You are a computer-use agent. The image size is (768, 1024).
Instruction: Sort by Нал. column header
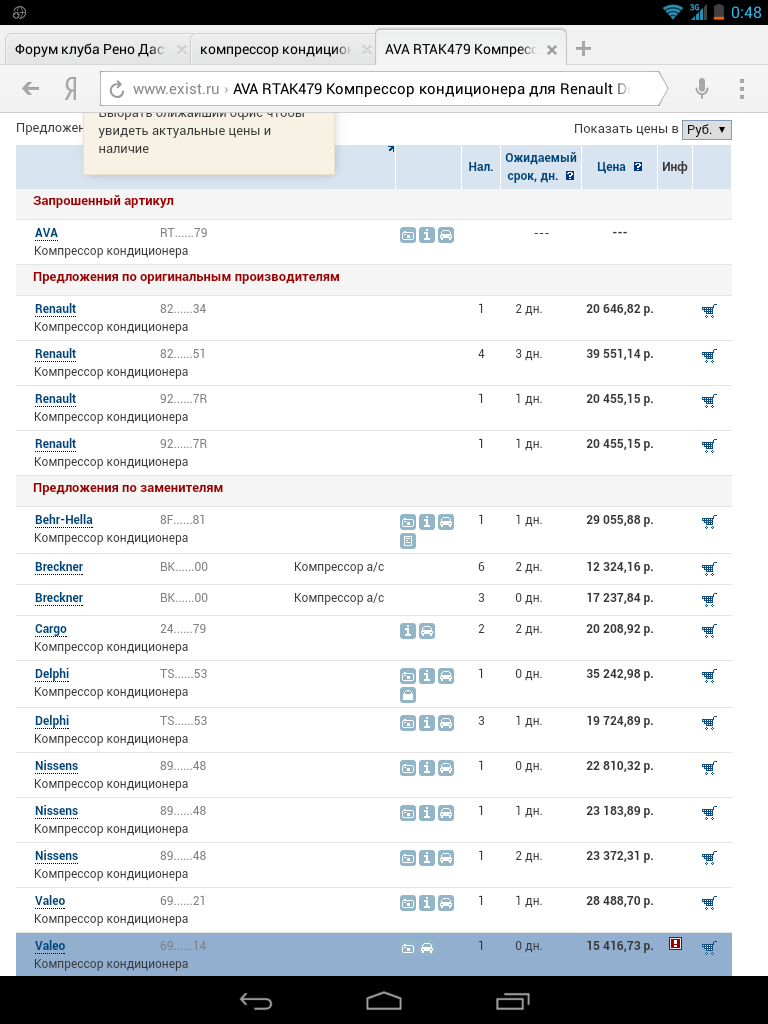(481, 167)
